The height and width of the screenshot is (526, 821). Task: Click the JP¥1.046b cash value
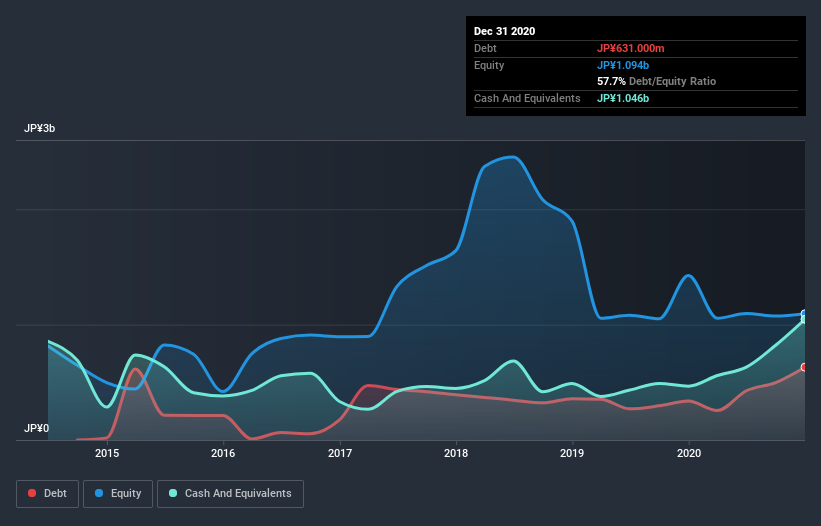(x=623, y=98)
